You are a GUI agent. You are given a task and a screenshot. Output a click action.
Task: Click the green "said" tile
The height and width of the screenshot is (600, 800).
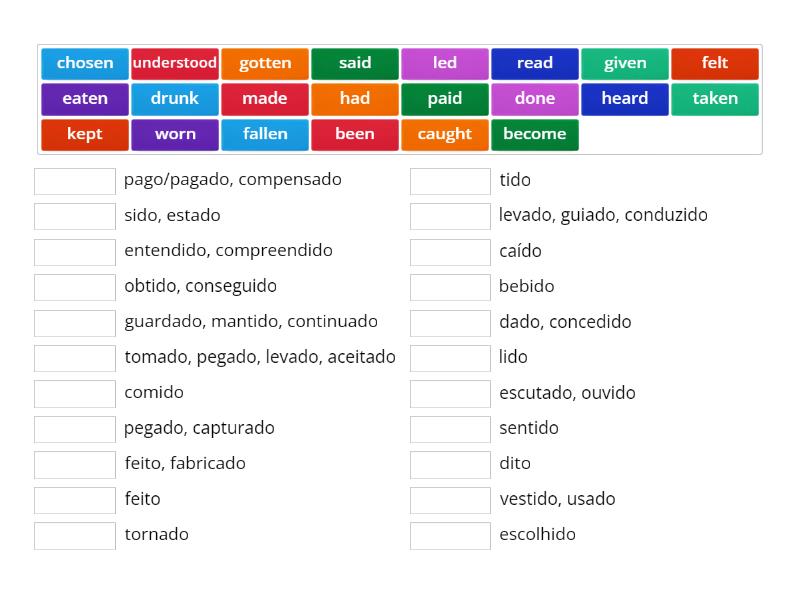pyautogui.click(x=354, y=63)
